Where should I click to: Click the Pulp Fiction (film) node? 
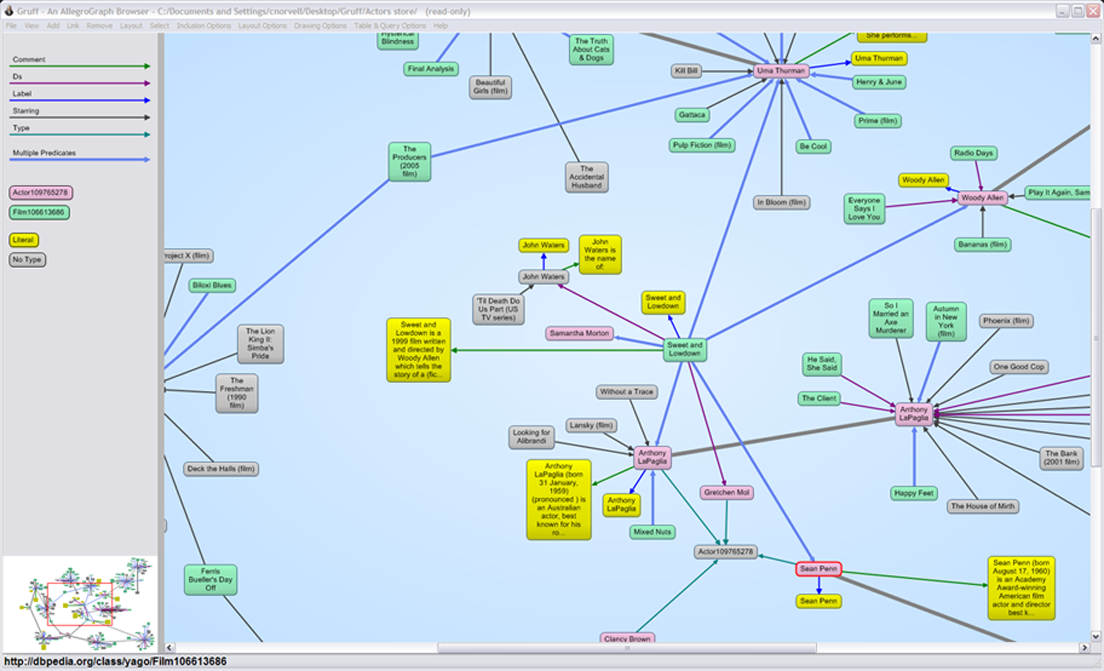703,145
